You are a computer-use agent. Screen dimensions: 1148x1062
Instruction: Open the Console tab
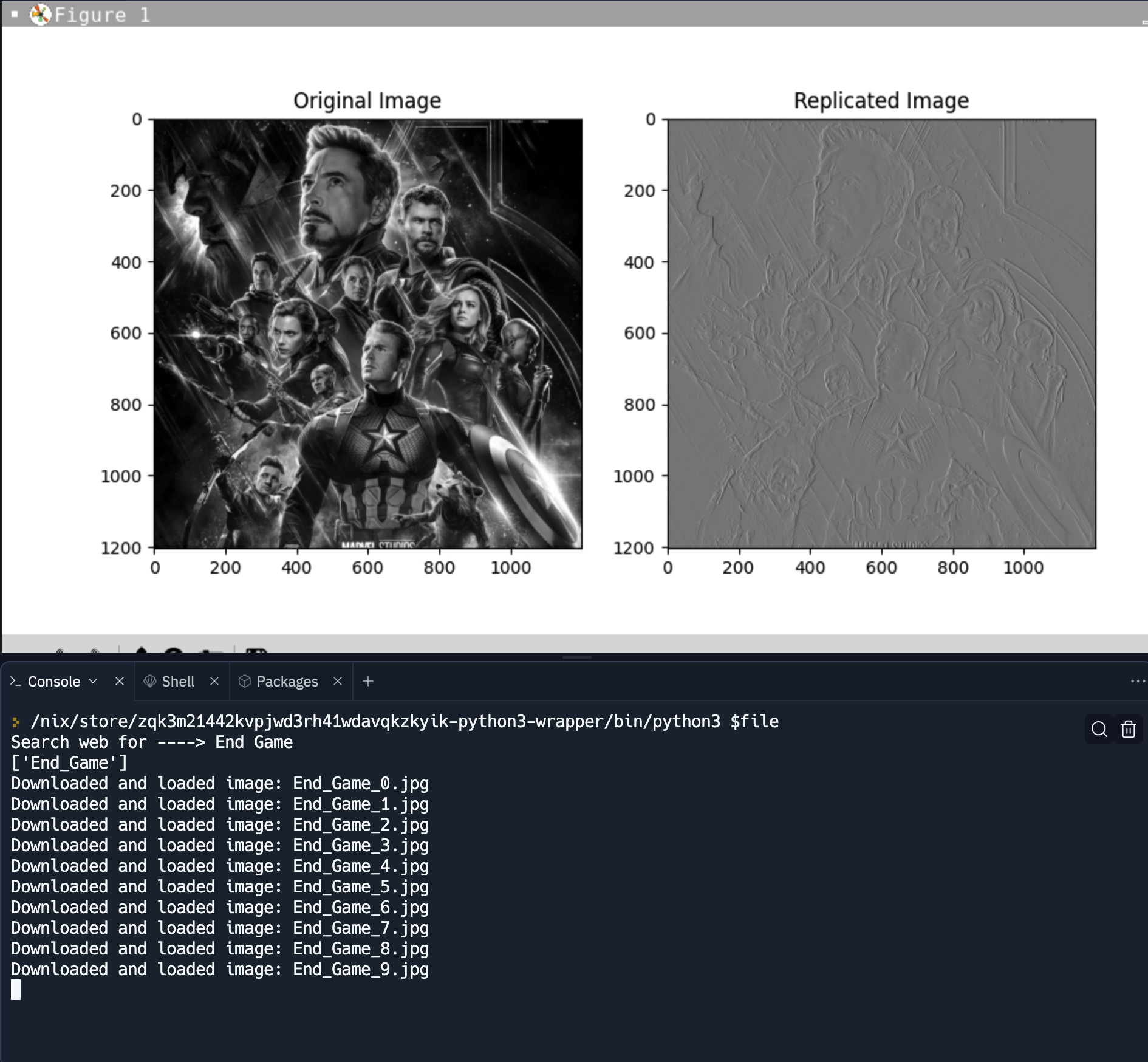tap(54, 682)
